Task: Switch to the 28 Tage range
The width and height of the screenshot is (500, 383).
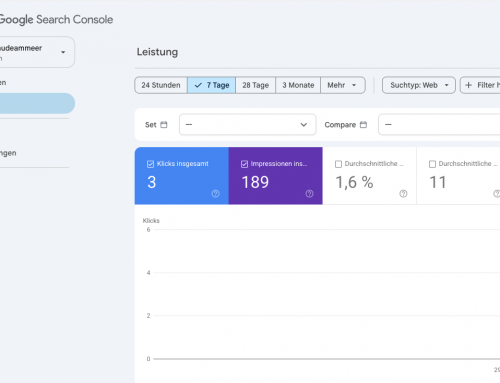Action: coord(256,85)
